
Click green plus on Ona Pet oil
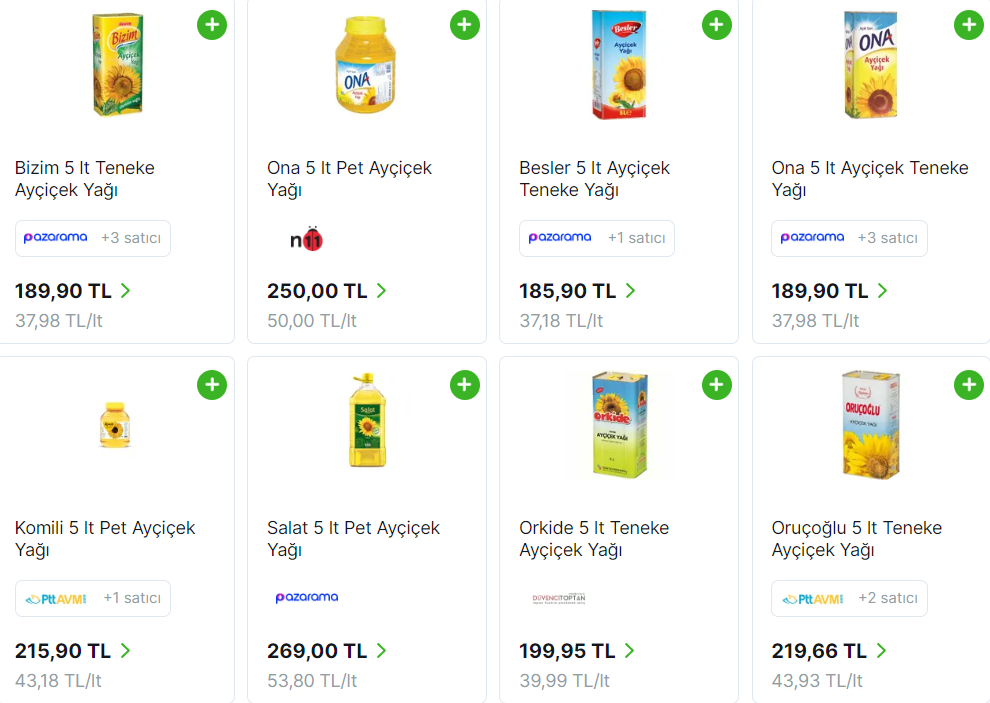464,25
